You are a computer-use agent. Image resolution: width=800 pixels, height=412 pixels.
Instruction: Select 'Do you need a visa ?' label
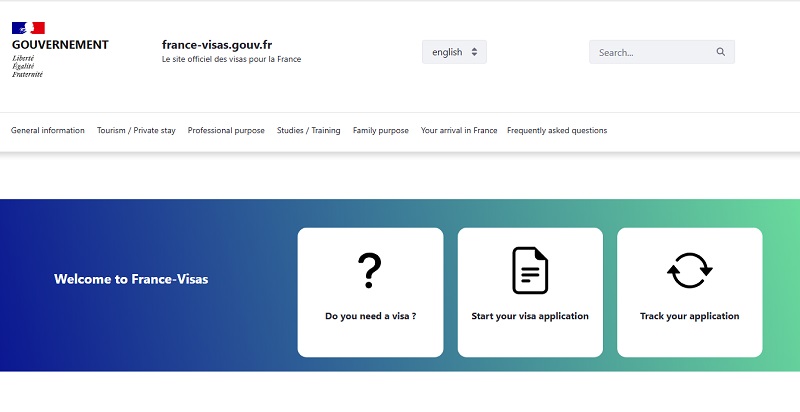pos(370,316)
